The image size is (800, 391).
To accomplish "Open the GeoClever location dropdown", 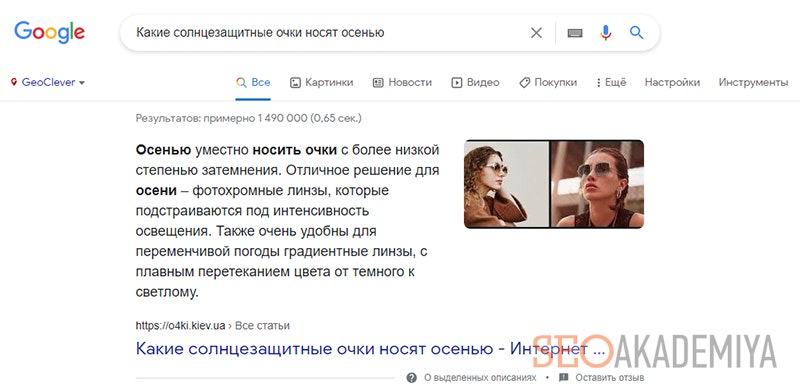I will coord(48,82).
